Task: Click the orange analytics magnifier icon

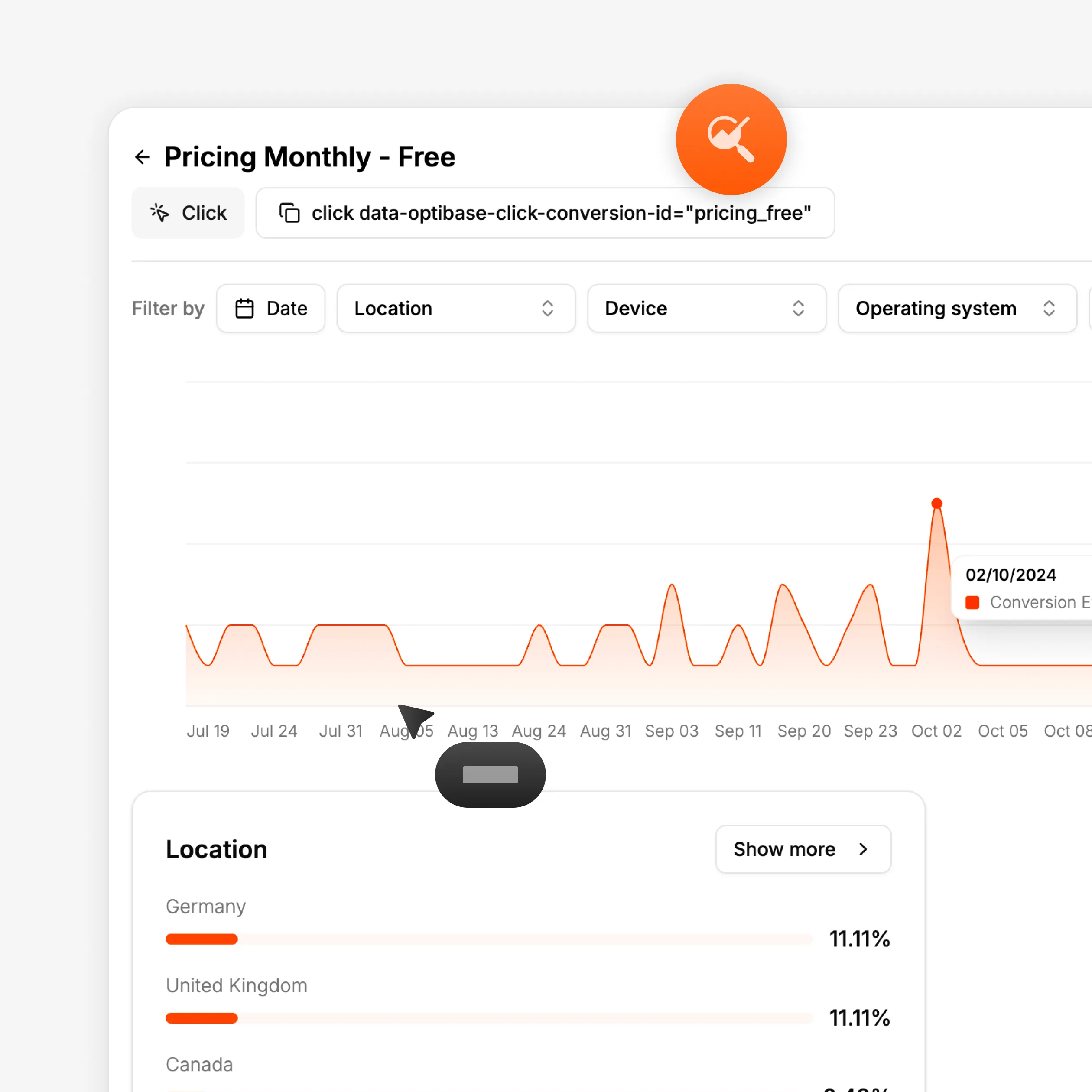Action: [x=731, y=140]
